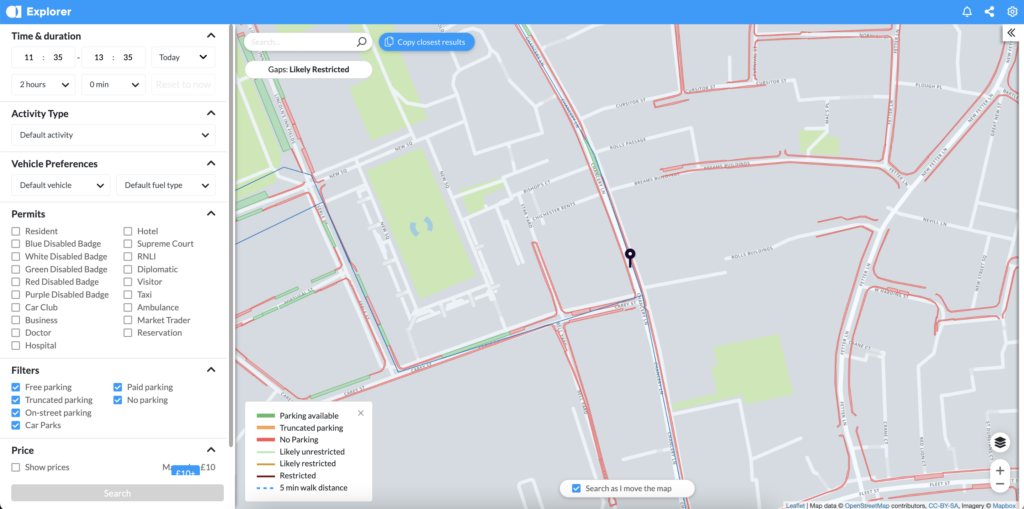Open settings gear icon
The height and width of the screenshot is (509, 1024).
click(1011, 12)
